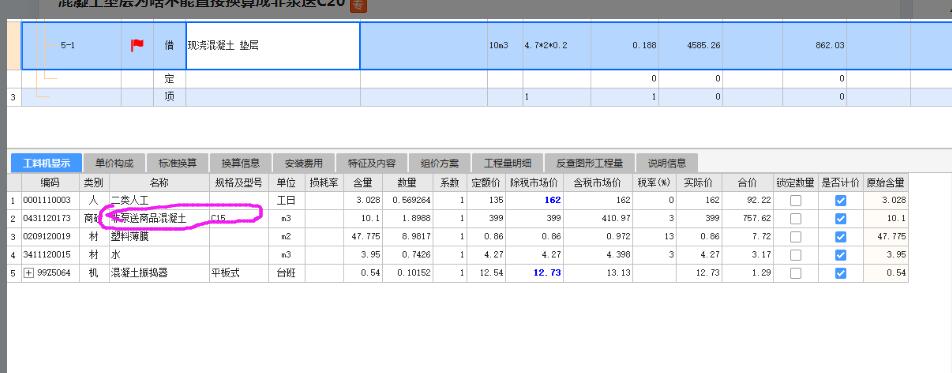Click the 862.03 total cell
The image size is (952, 373).
point(815,46)
